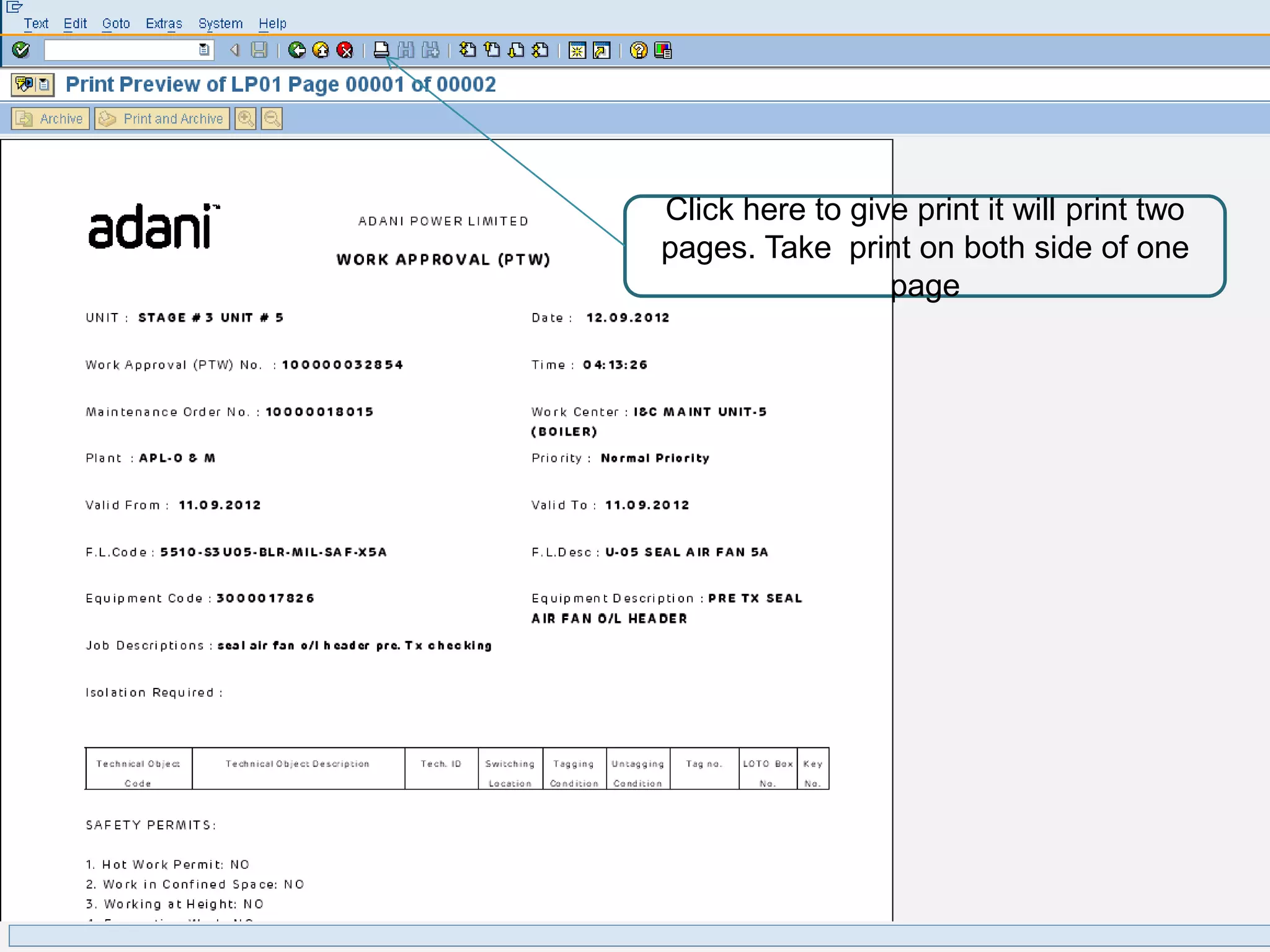Click the Generate Shortcut icon
1270x952 pixels.
pos(602,50)
